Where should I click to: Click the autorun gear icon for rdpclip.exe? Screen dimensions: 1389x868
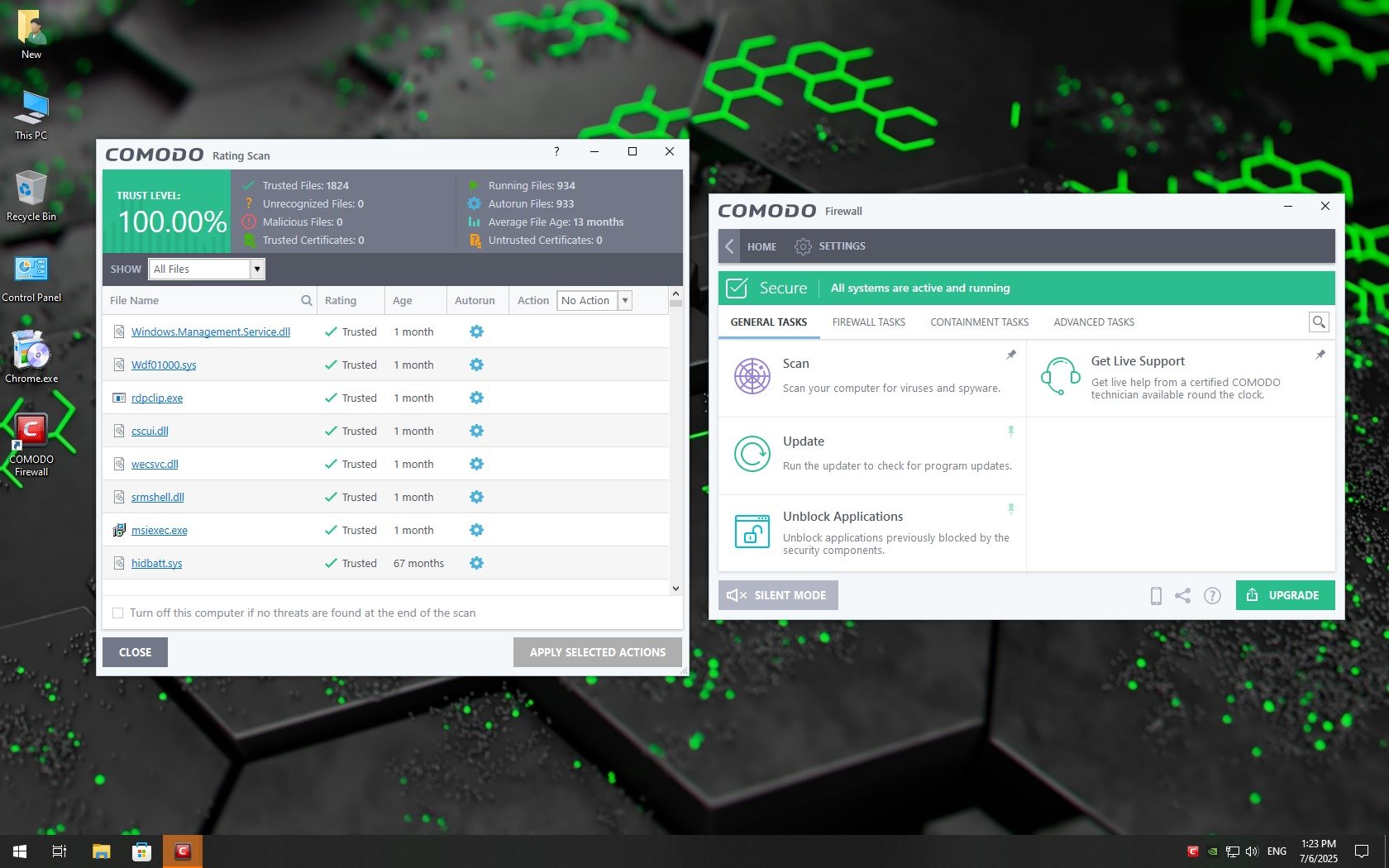[476, 398]
